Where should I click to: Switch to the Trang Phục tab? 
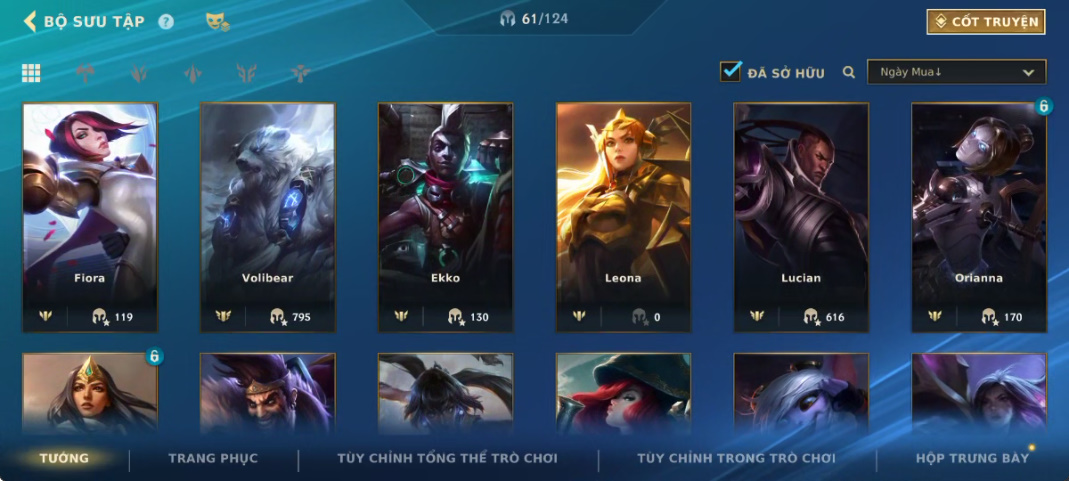(x=213, y=459)
